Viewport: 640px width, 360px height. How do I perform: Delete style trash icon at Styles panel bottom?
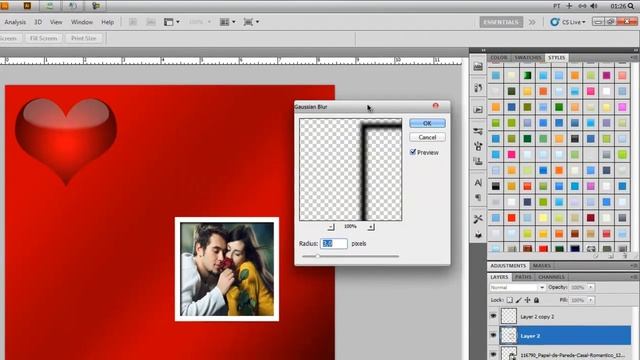point(625,256)
